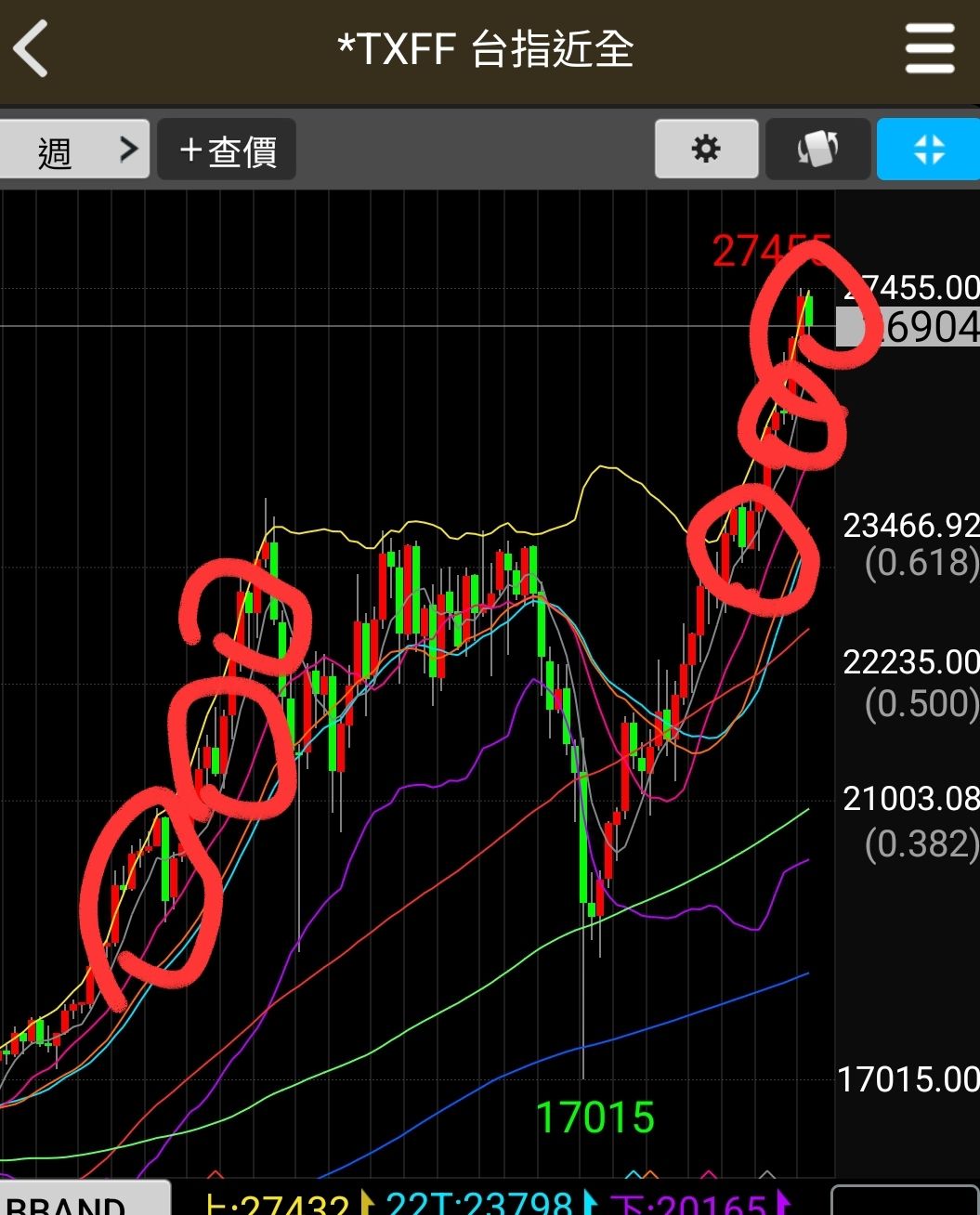Select the 21003.08 (0.382) Fibonacci level

910,820
